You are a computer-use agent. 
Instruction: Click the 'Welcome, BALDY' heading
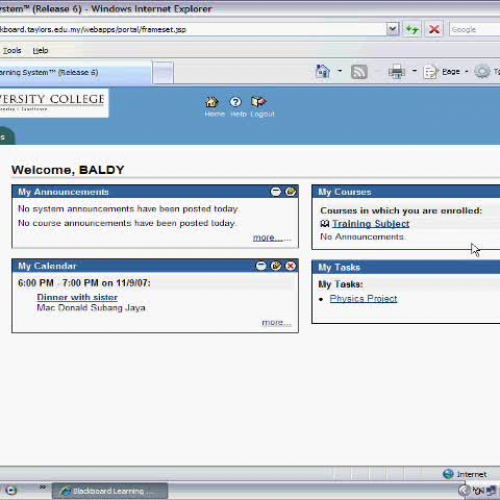click(x=68, y=170)
